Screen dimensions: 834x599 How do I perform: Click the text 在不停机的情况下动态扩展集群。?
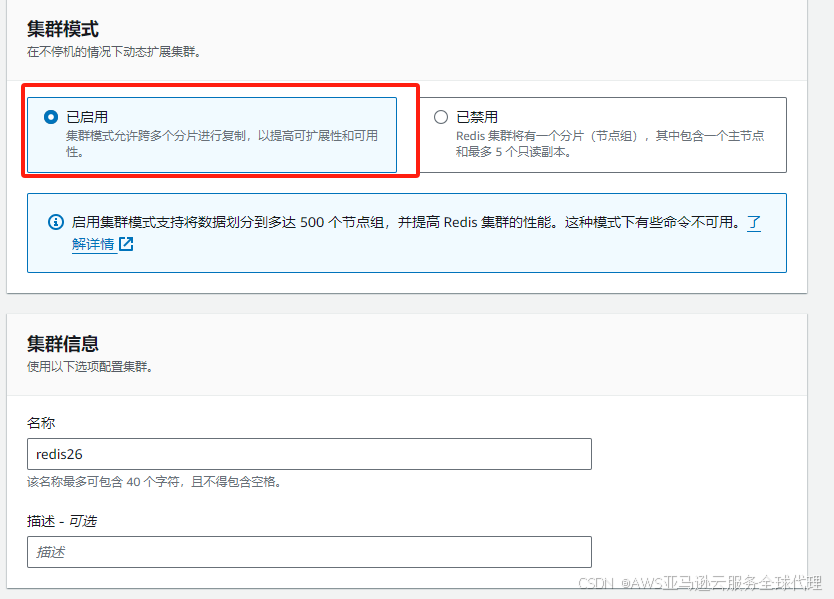tap(114, 52)
